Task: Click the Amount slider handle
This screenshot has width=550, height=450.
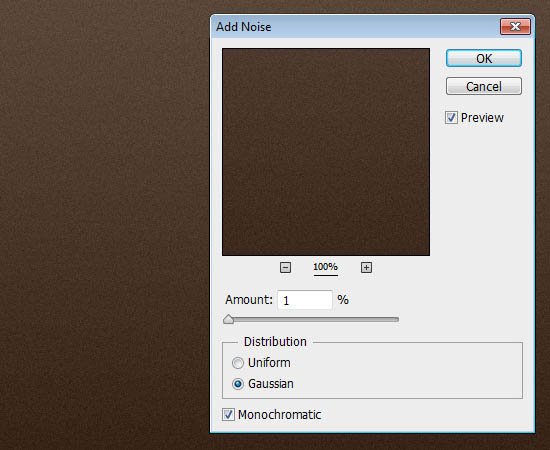Action: pyautogui.click(x=228, y=319)
